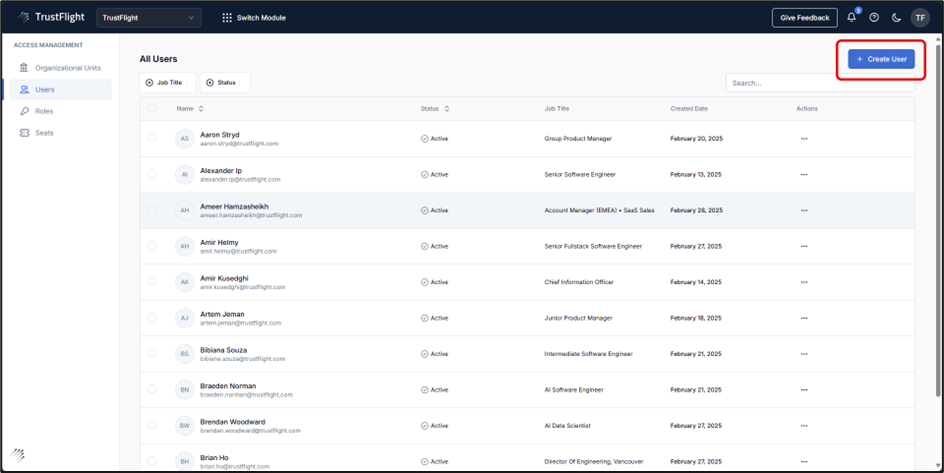Open actions menu for Amir Helmy
Screen dimensions: 944x473
pos(804,246)
